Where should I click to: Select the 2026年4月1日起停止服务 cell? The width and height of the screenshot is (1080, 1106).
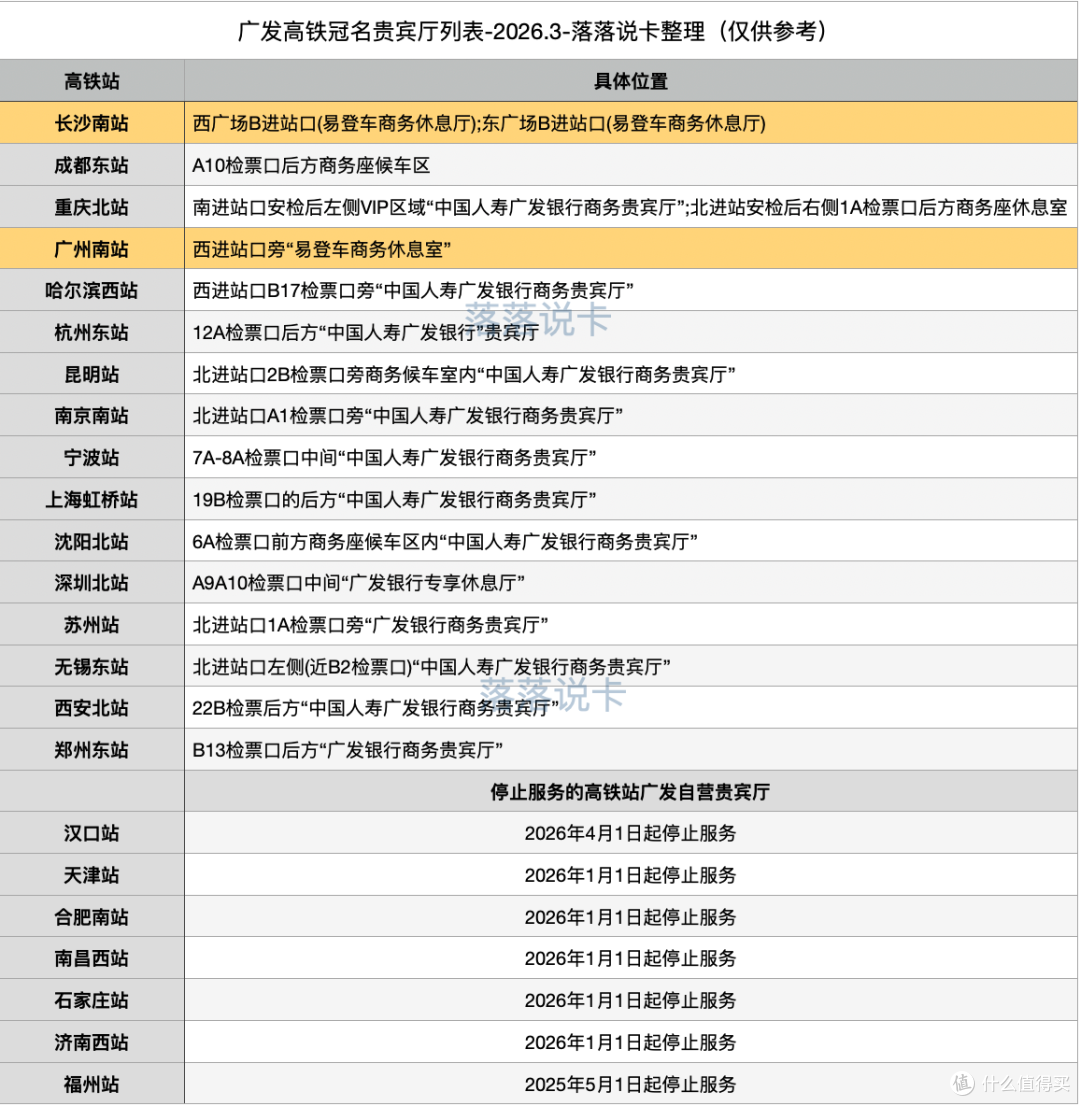click(x=631, y=833)
